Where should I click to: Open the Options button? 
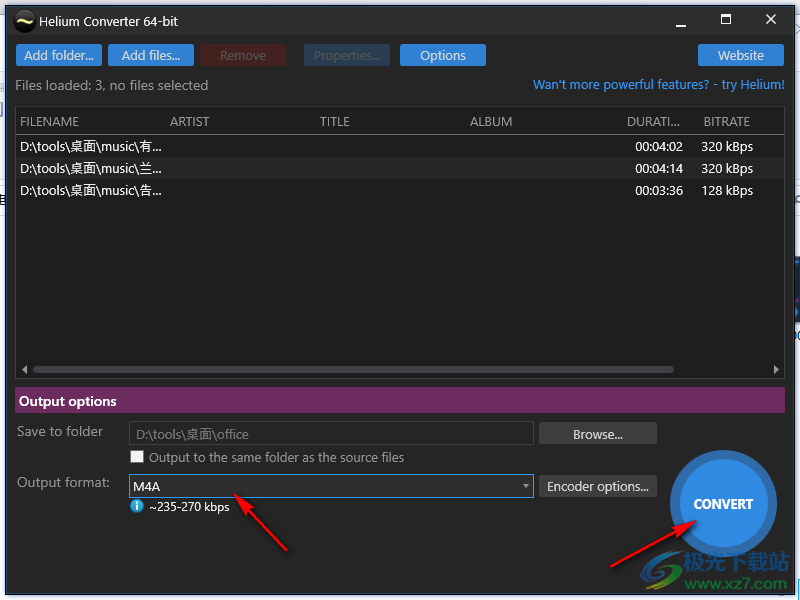pyautogui.click(x=443, y=55)
